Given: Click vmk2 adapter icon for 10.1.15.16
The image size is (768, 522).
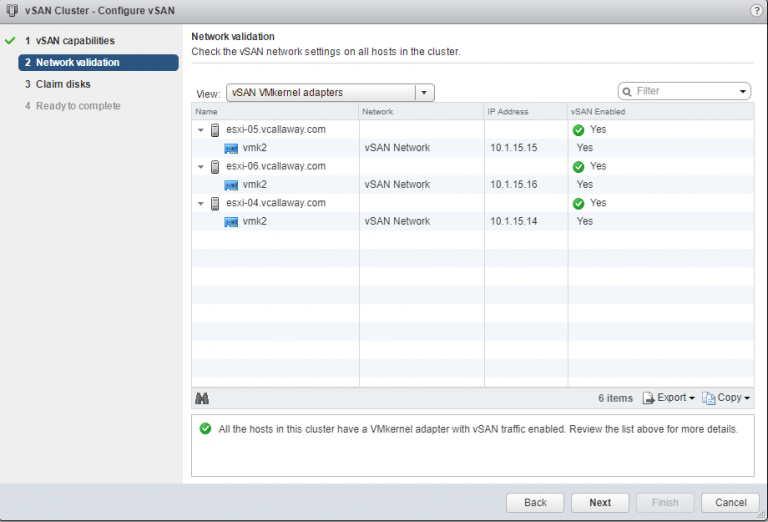Looking at the screenshot, I should click(231, 185).
